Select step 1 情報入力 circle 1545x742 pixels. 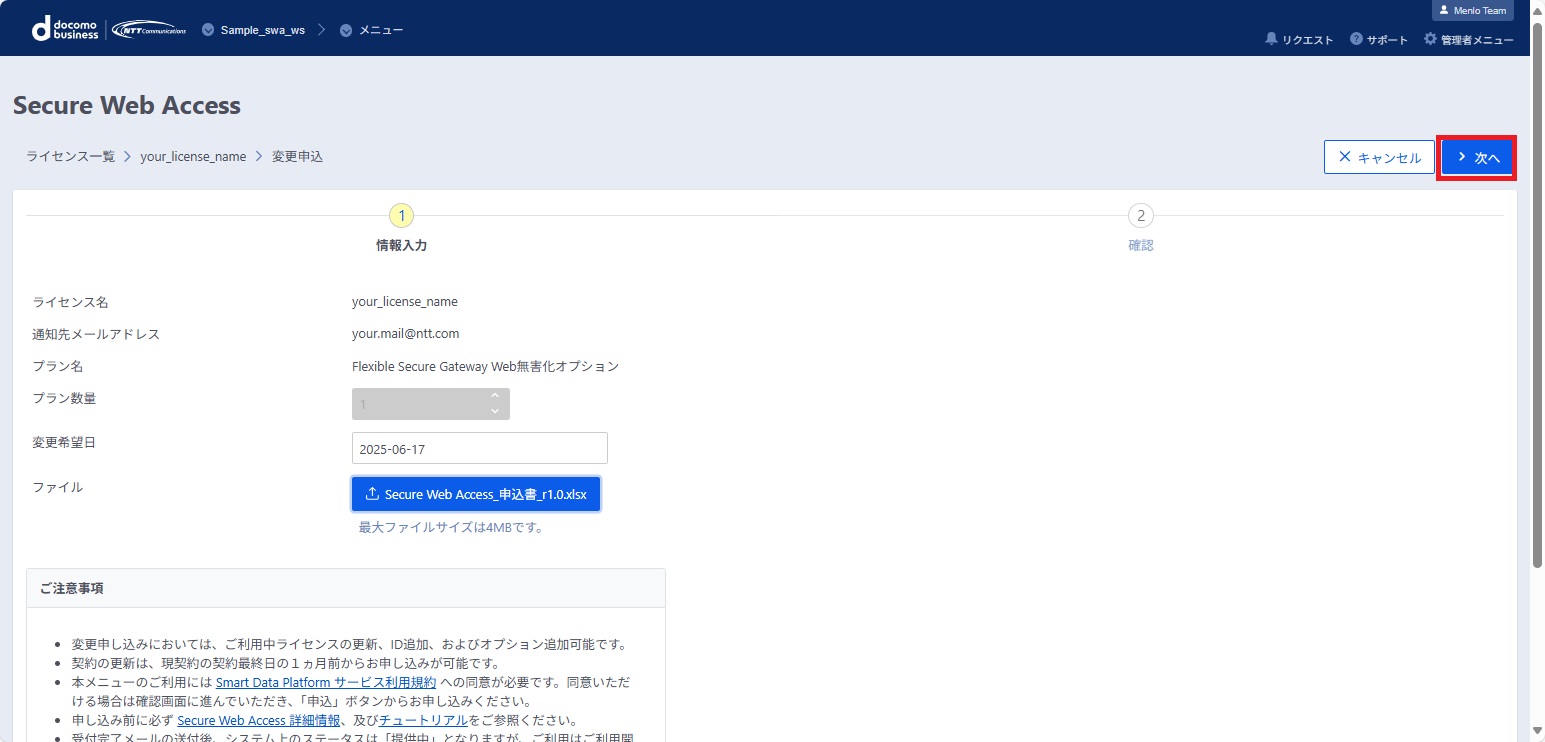[401, 215]
